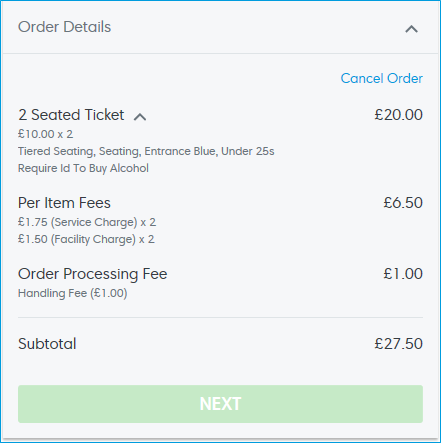Screen dimensions: 441x443
Task: Collapse the 2 Seated Ticket chevron
Action: (x=140, y=117)
